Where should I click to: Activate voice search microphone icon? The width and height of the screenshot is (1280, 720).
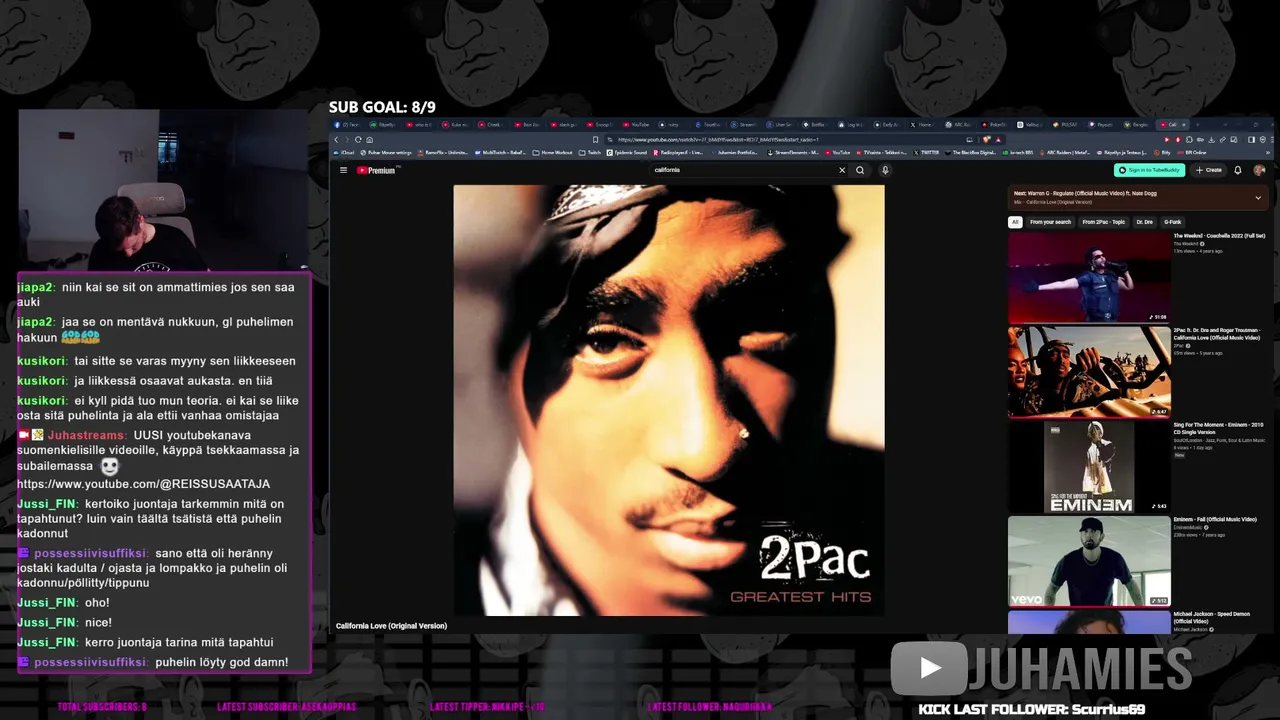pos(885,170)
